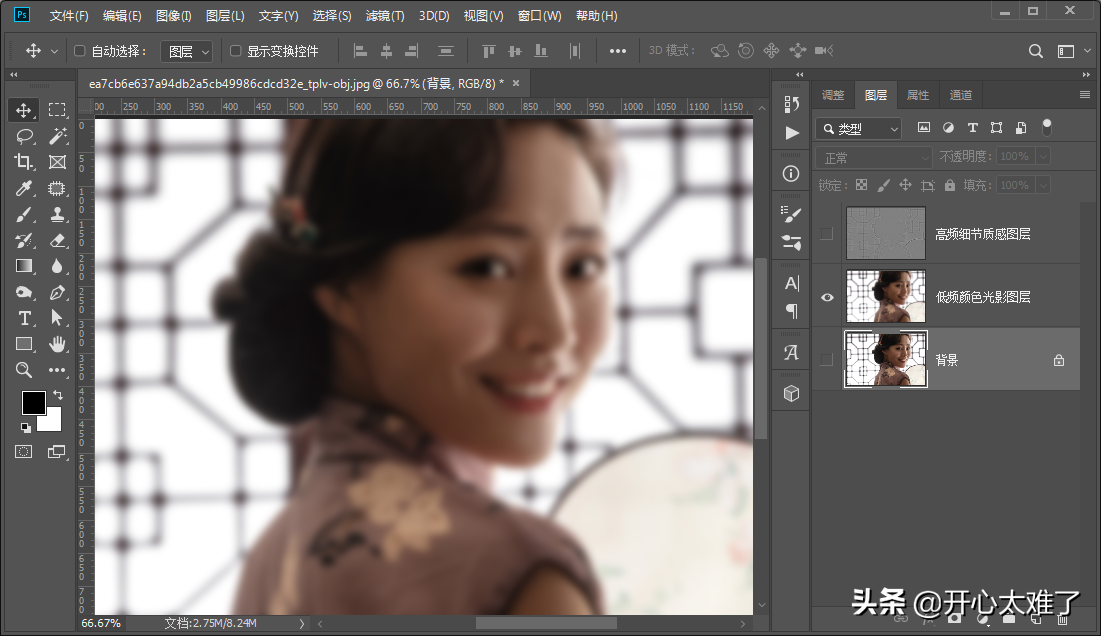Open the 不透明度 value dropdown arrow
Viewport: 1101px width, 636px height.
1043,156
